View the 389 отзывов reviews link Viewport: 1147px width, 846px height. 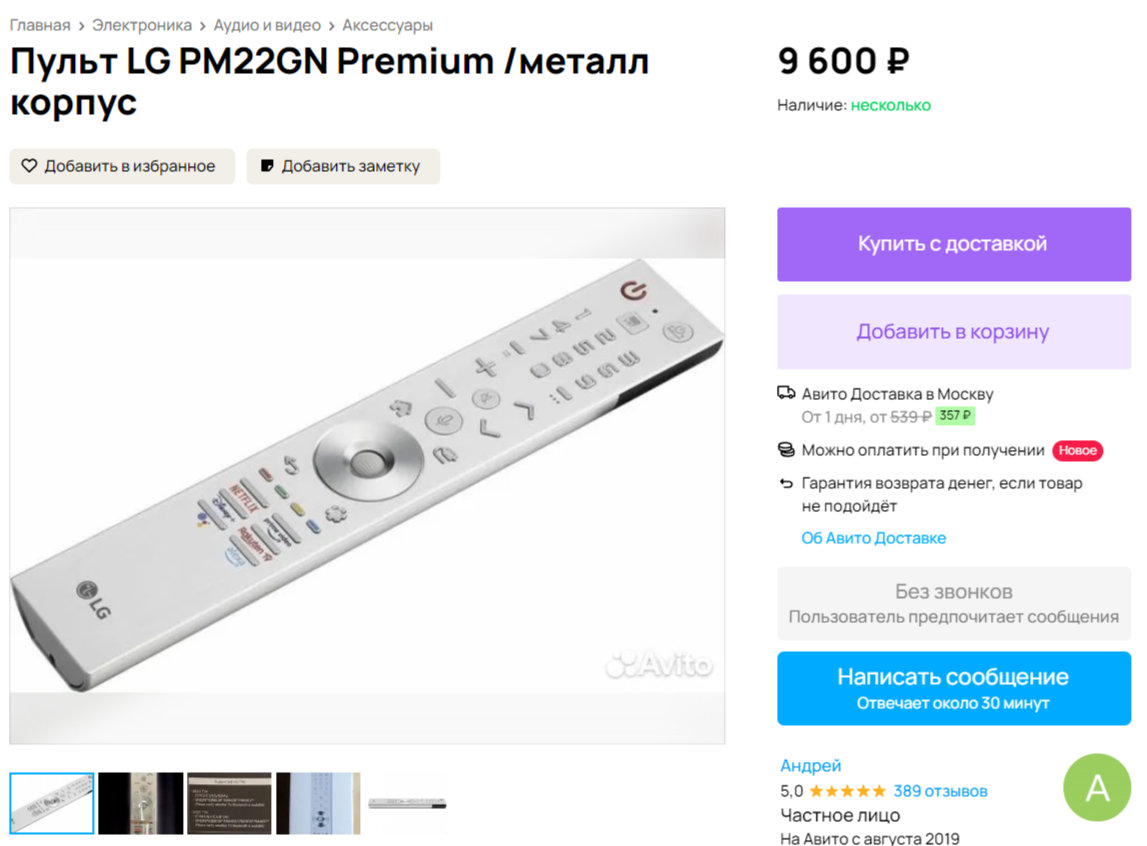(x=940, y=791)
